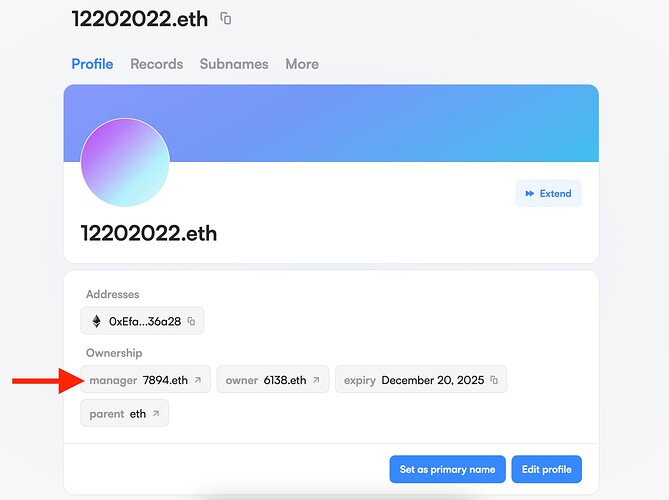Click the Edit profile button
This screenshot has height=500, width=669.
pos(547,469)
